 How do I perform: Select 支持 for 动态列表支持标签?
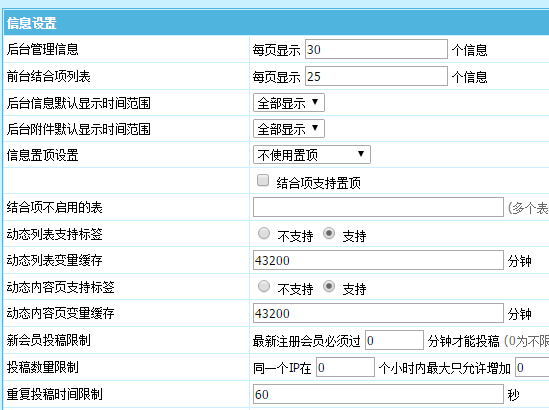(329, 234)
